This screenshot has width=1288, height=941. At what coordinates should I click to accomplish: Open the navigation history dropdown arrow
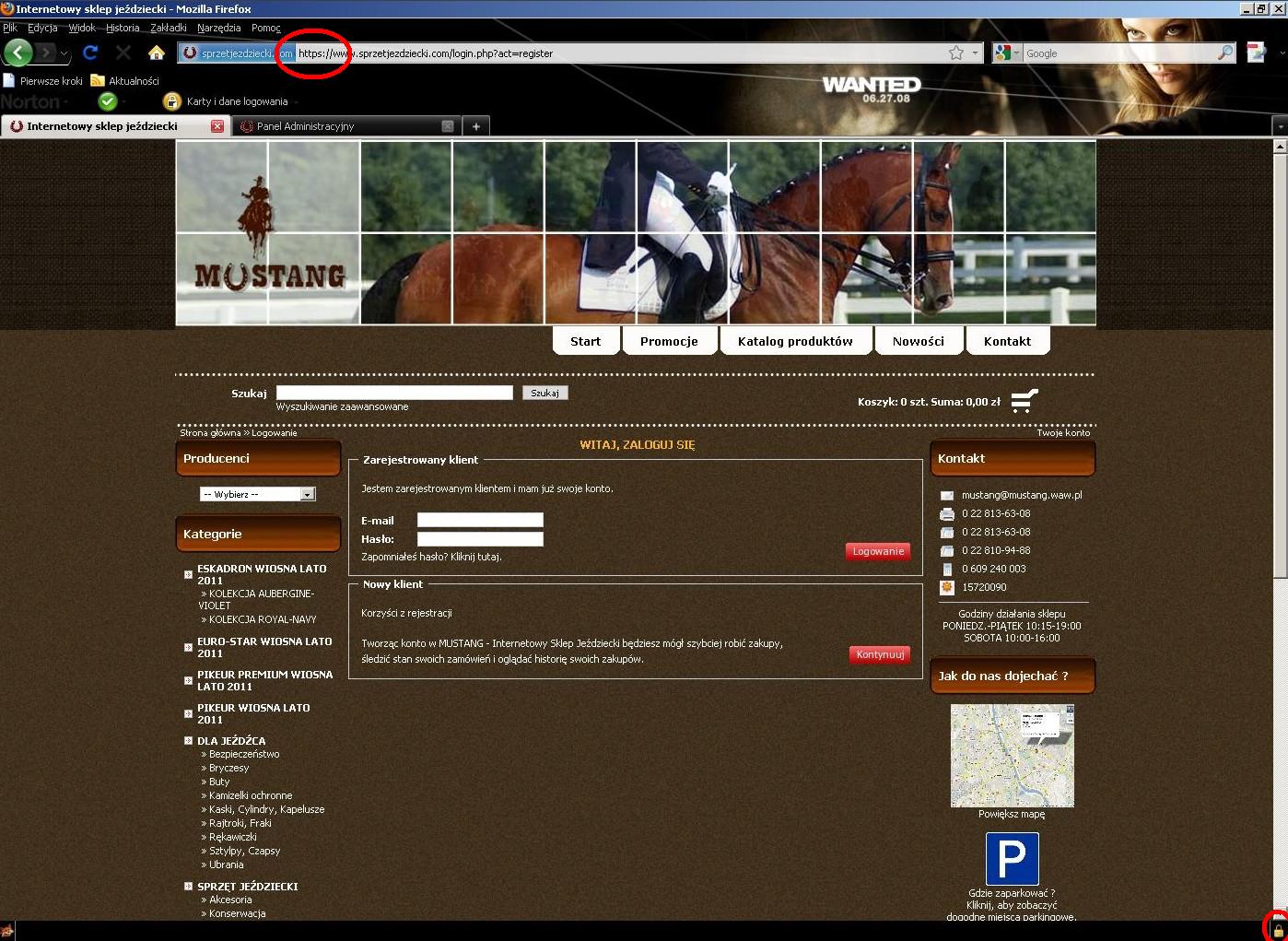(64, 53)
